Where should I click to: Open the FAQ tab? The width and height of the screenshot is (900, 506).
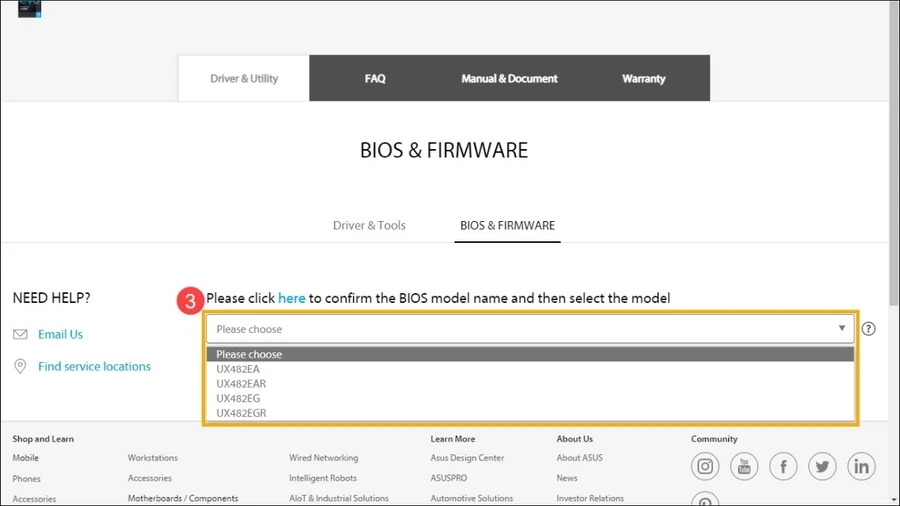375,78
